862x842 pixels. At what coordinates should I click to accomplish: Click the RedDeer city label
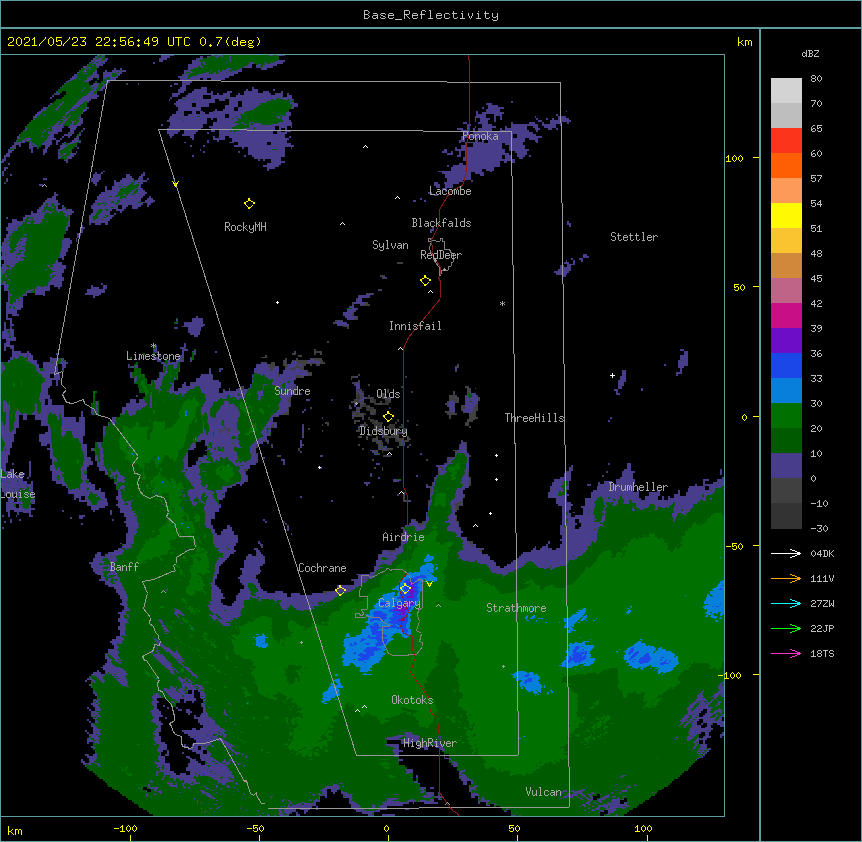coord(441,255)
